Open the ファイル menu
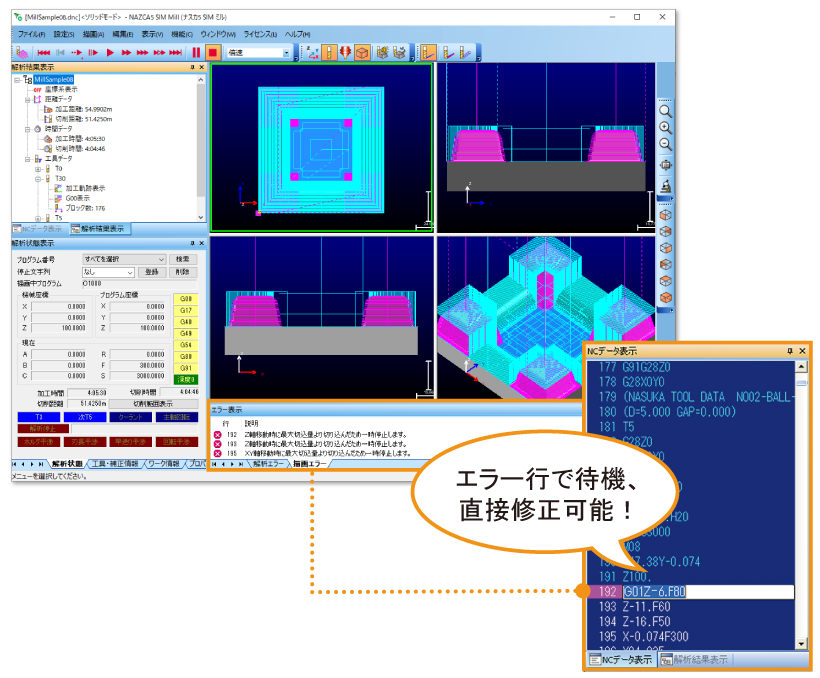The height and width of the screenshot is (678, 820). point(31,34)
